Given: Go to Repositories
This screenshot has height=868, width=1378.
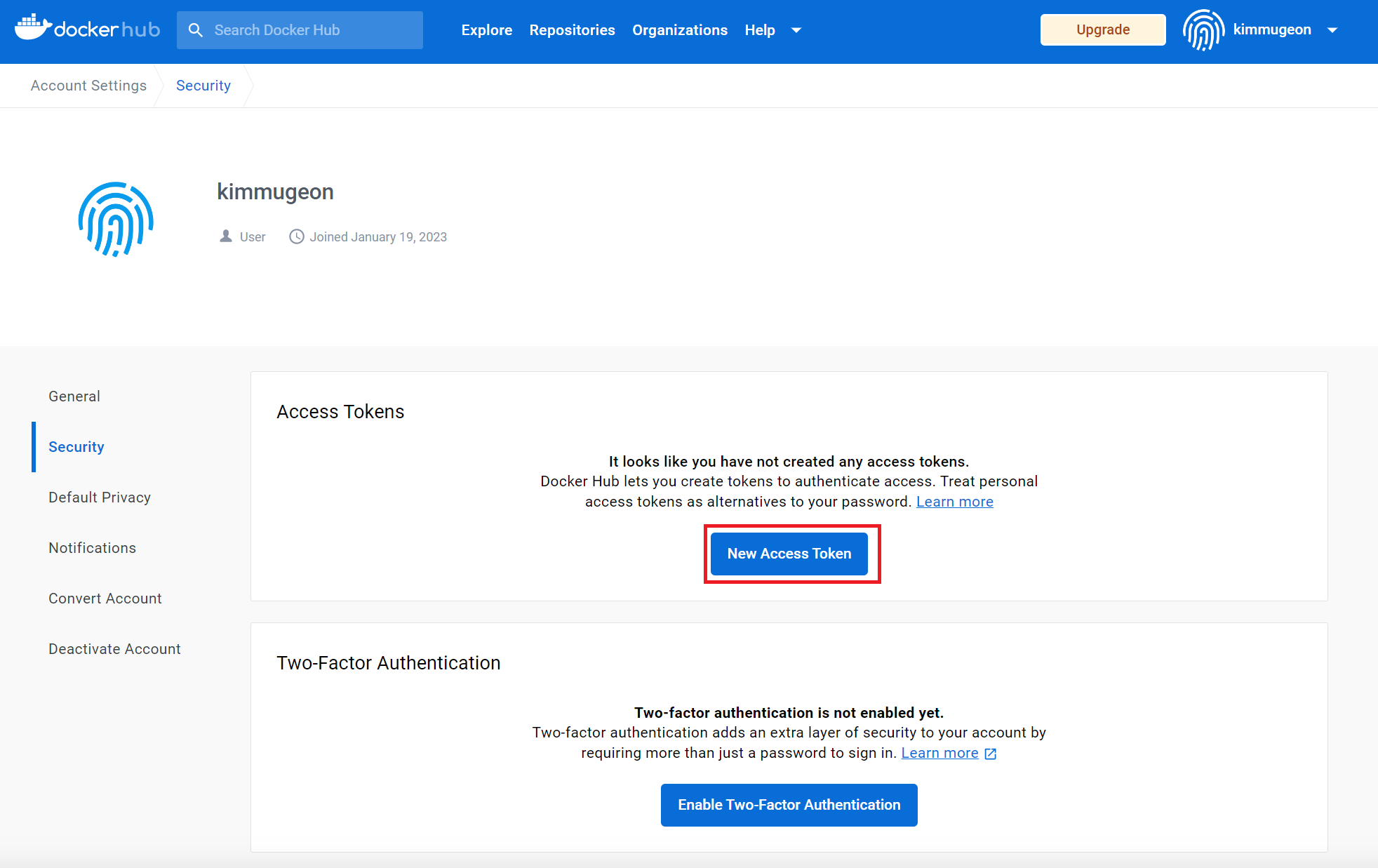Looking at the screenshot, I should click(x=572, y=30).
